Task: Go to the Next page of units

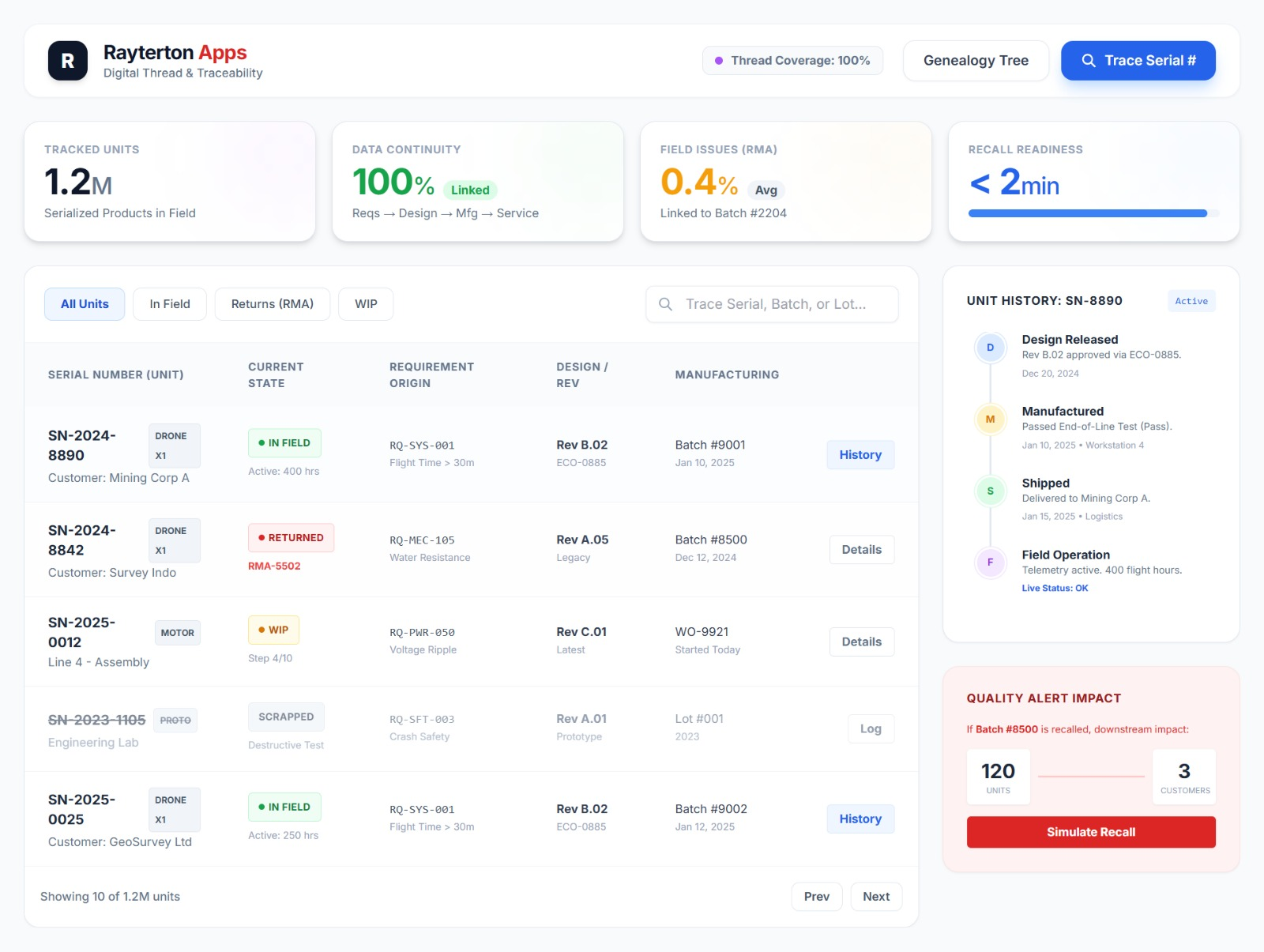Action: pyautogui.click(x=875, y=897)
